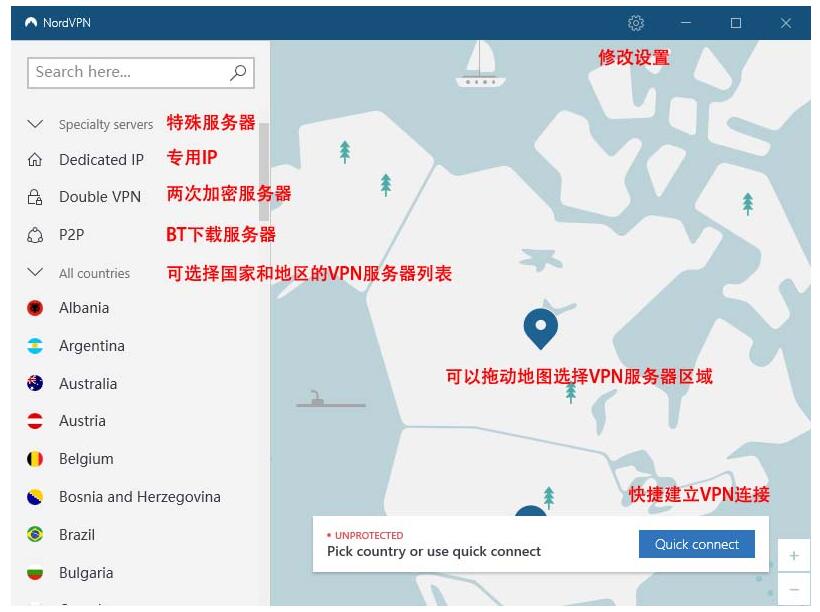The height and width of the screenshot is (612, 820).
Task: Select Dedicated IP servers
Action: click(x=101, y=160)
